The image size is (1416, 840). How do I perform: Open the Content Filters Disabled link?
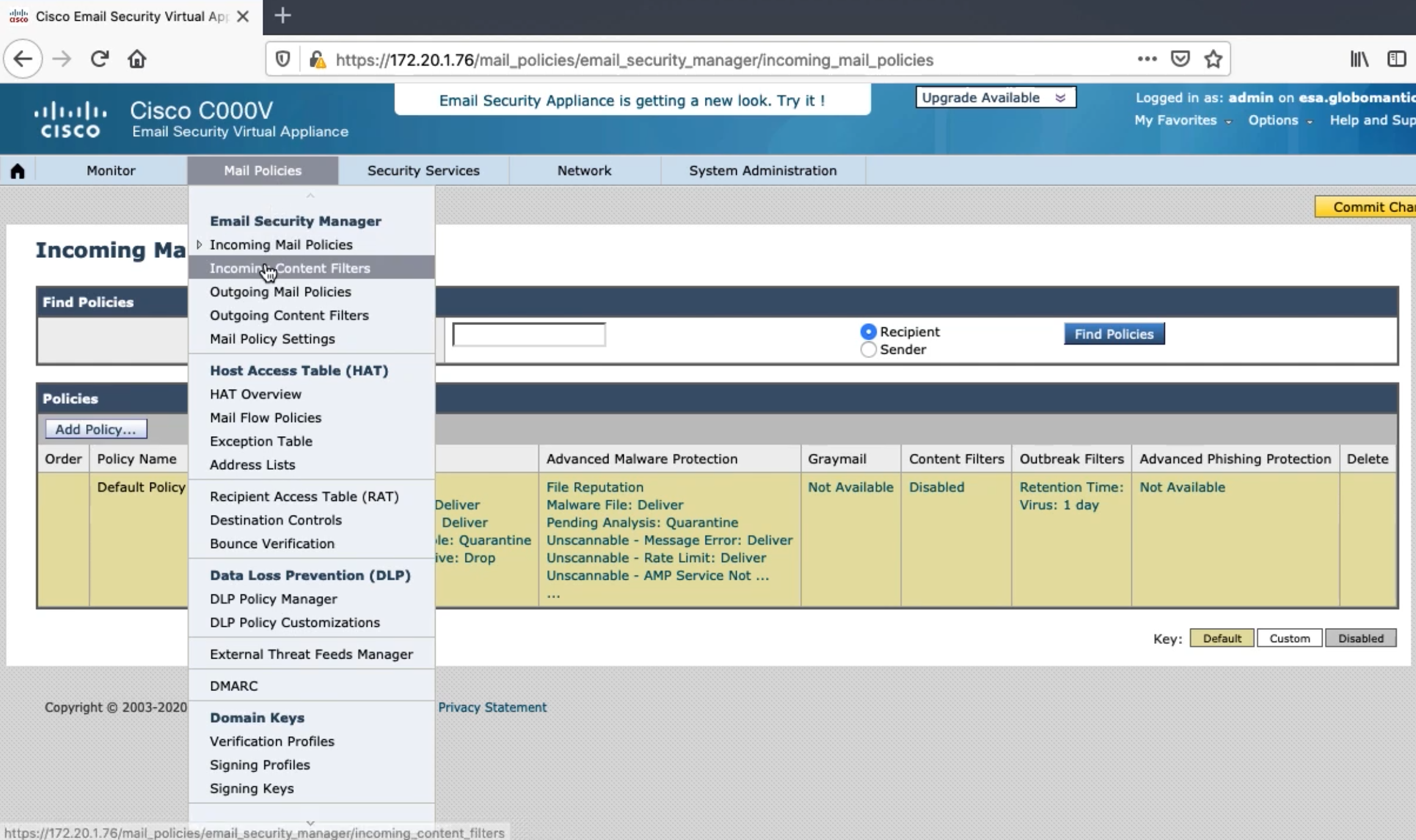(x=936, y=487)
